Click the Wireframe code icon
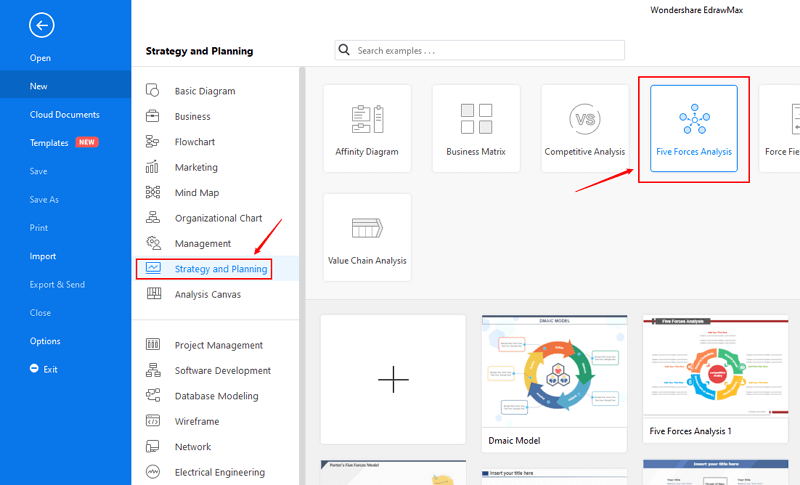 [x=153, y=421]
